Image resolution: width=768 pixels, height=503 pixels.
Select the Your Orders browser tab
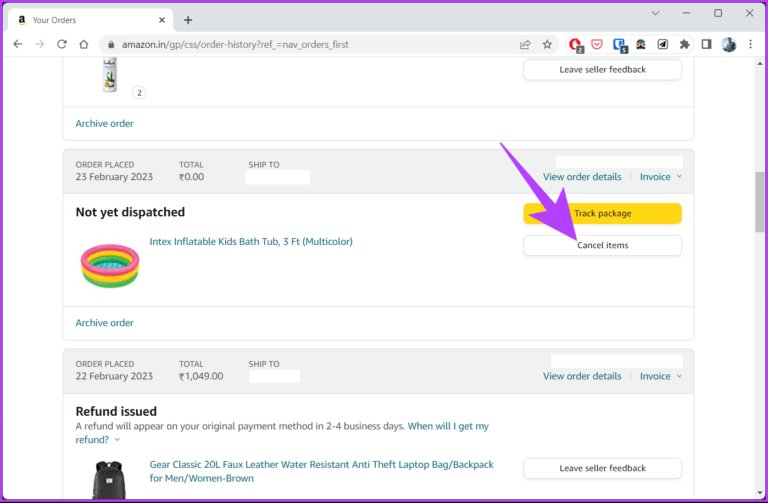[91, 20]
